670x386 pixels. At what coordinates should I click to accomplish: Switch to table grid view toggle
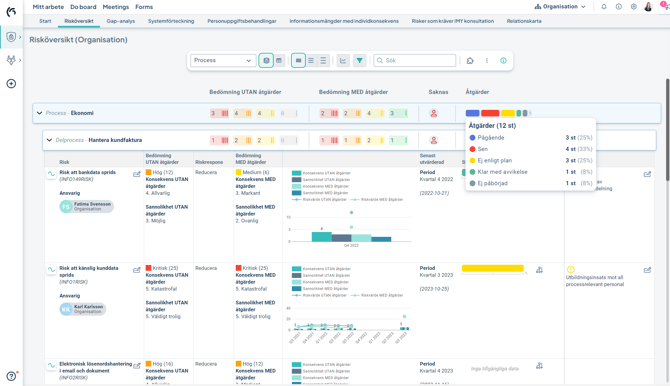279,61
